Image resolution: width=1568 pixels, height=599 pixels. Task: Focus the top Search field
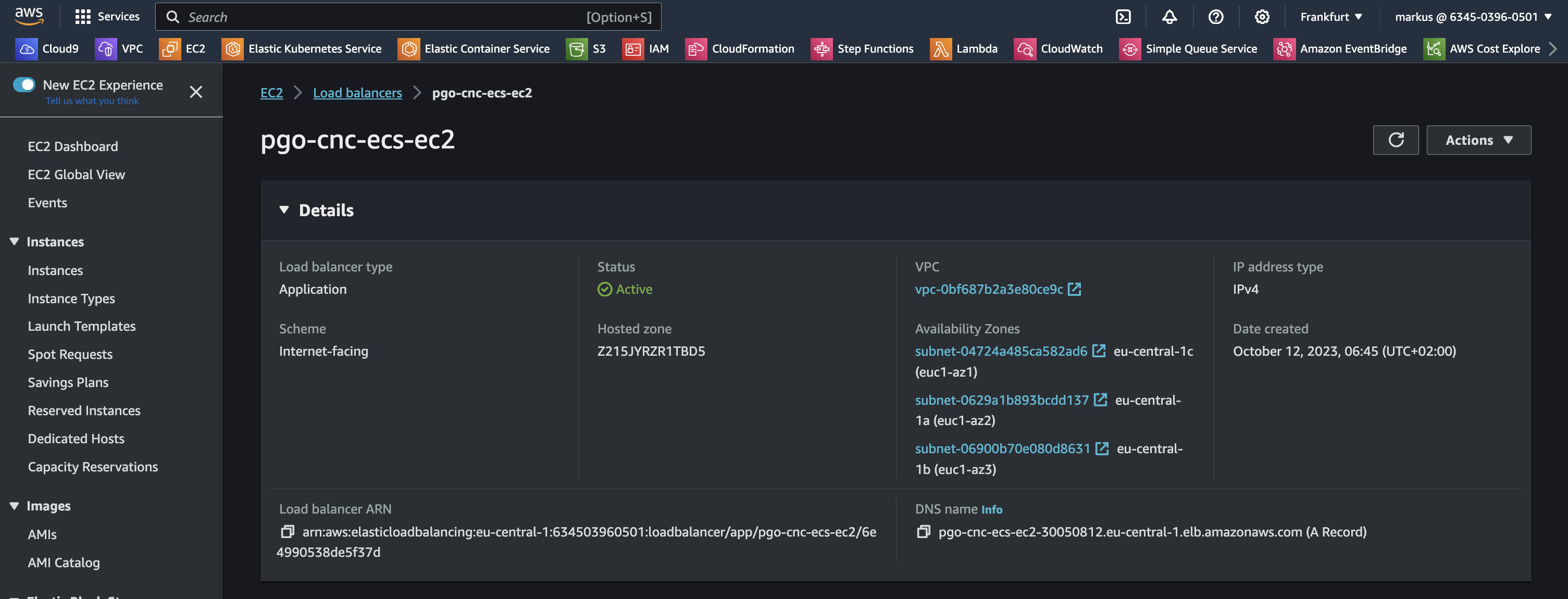(408, 17)
